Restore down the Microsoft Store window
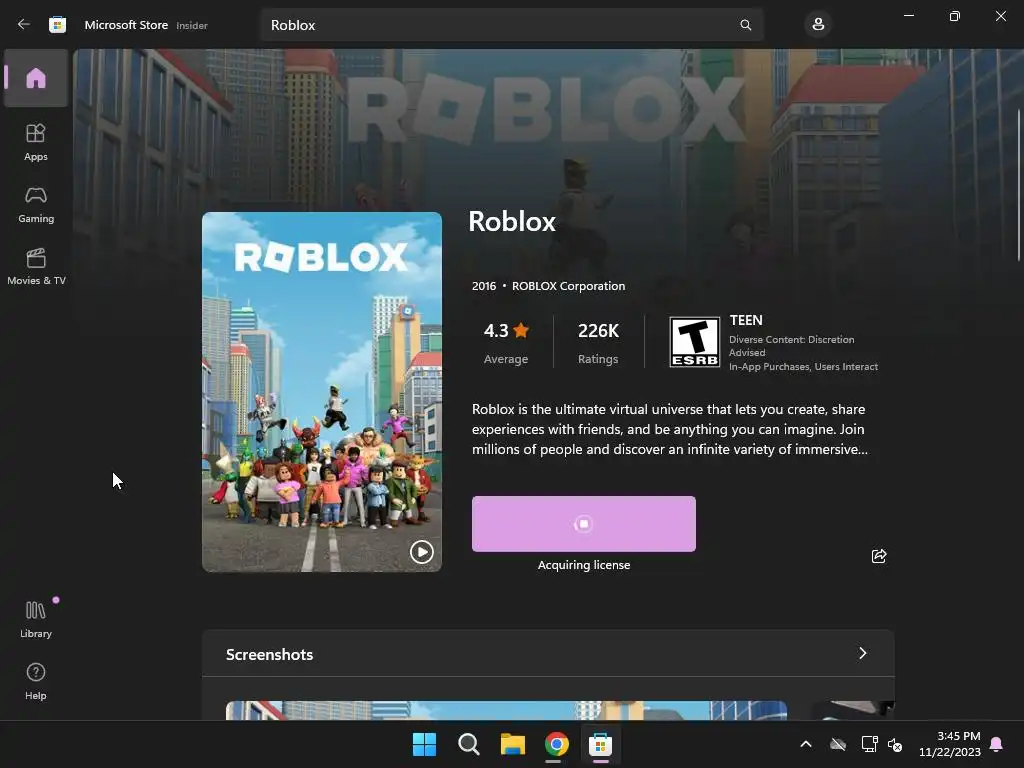The width and height of the screenshot is (1024, 768). (955, 16)
